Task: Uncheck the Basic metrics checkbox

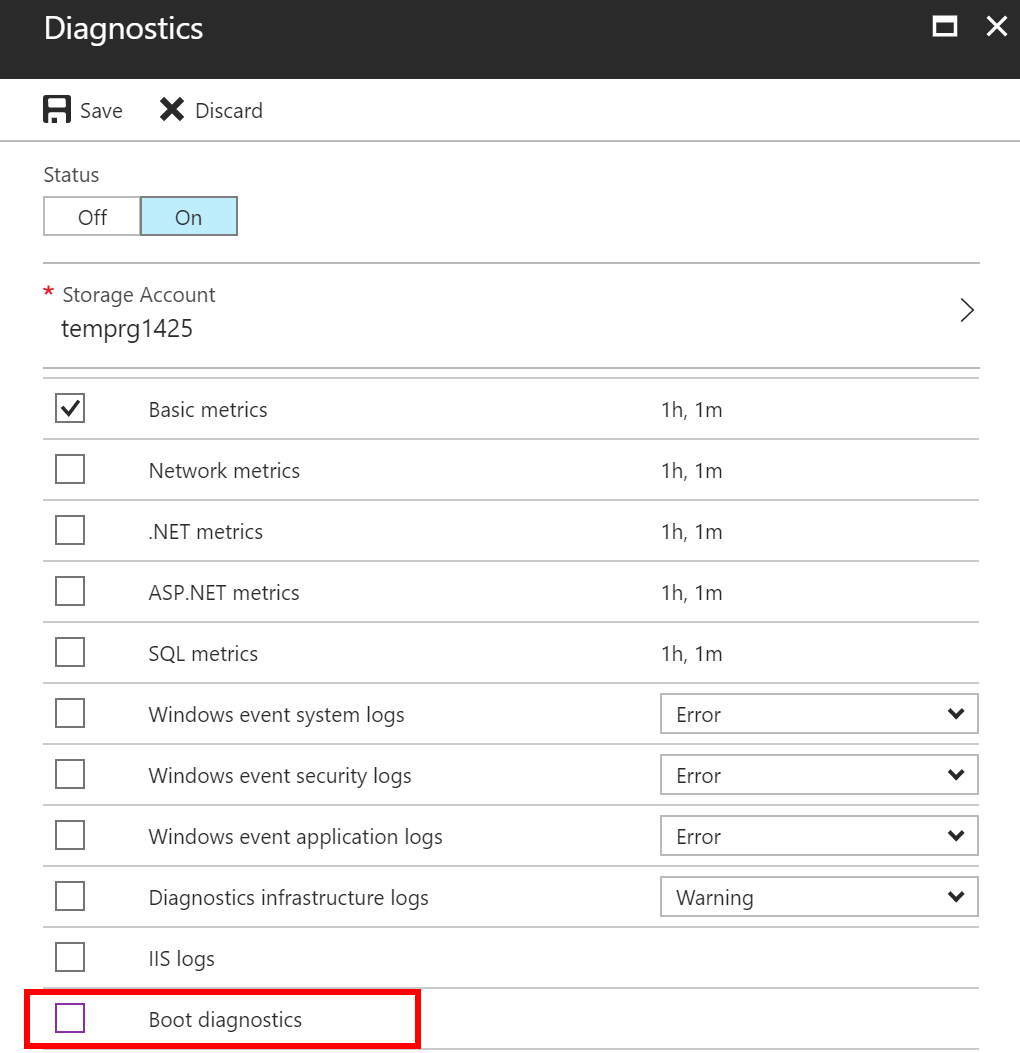Action: pos(70,409)
